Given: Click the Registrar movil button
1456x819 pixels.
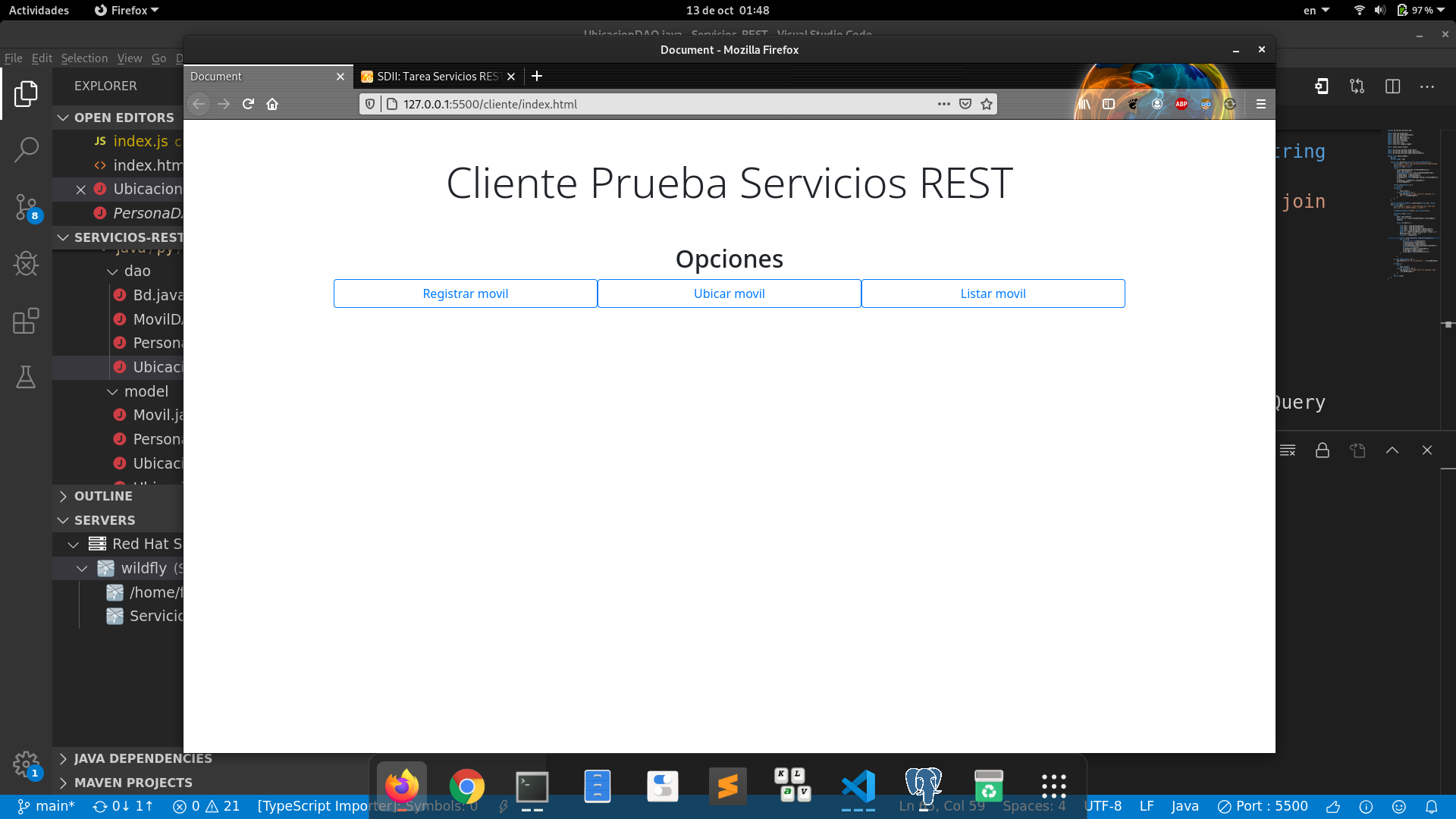Looking at the screenshot, I should coord(466,293).
